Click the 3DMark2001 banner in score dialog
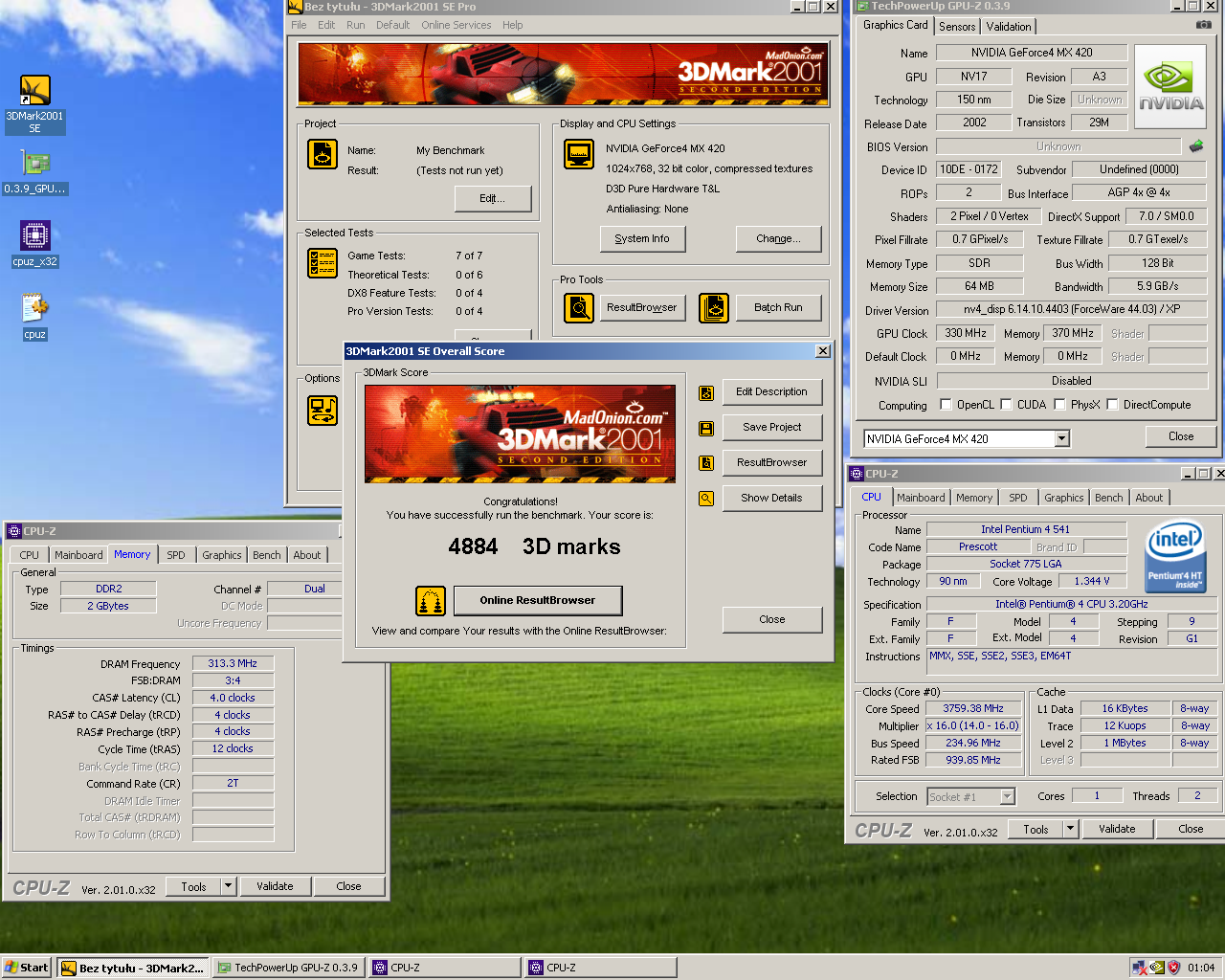The image size is (1225, 980). 520,434
